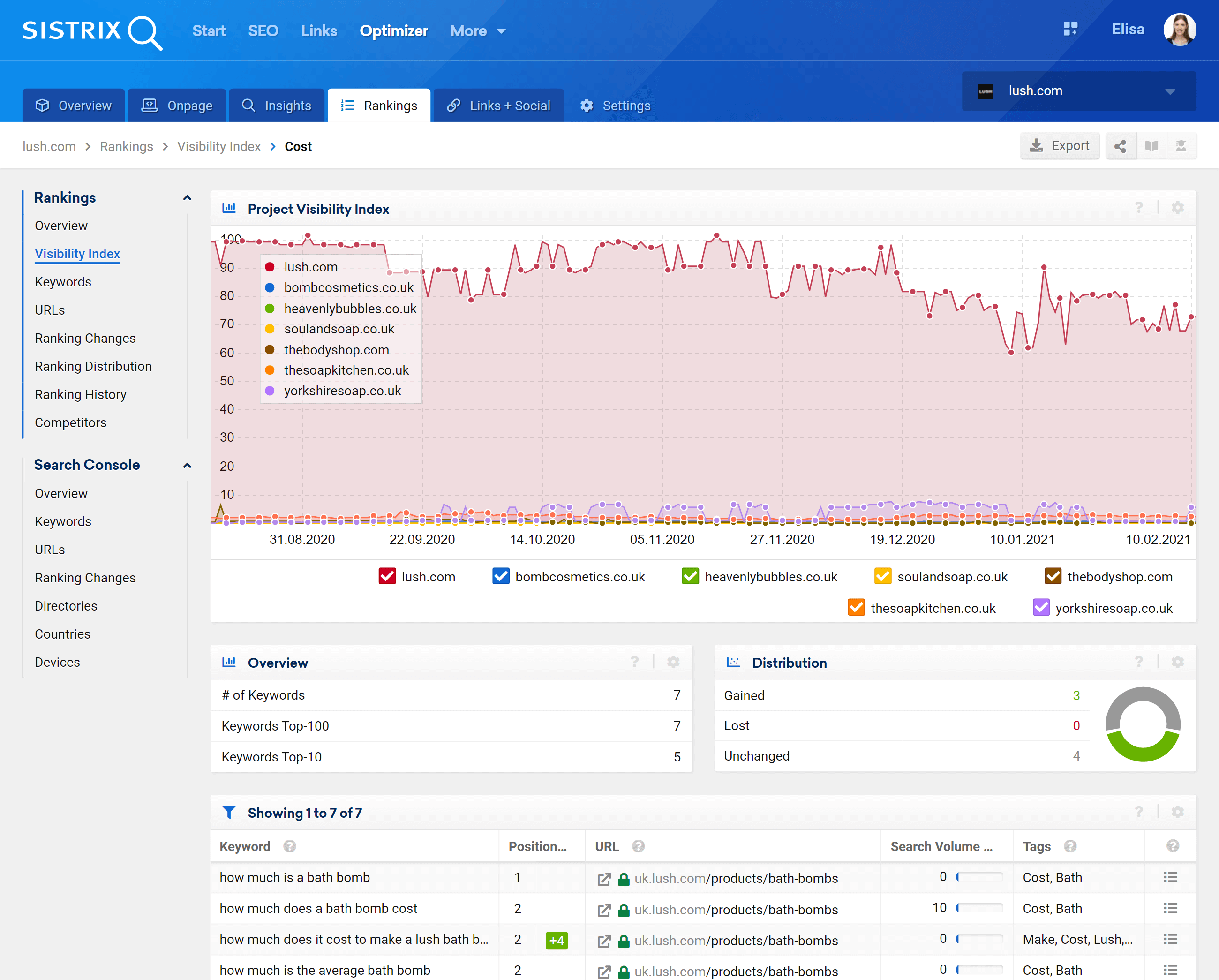Click the Distribution donut chart

click(x=1143, y=724)
